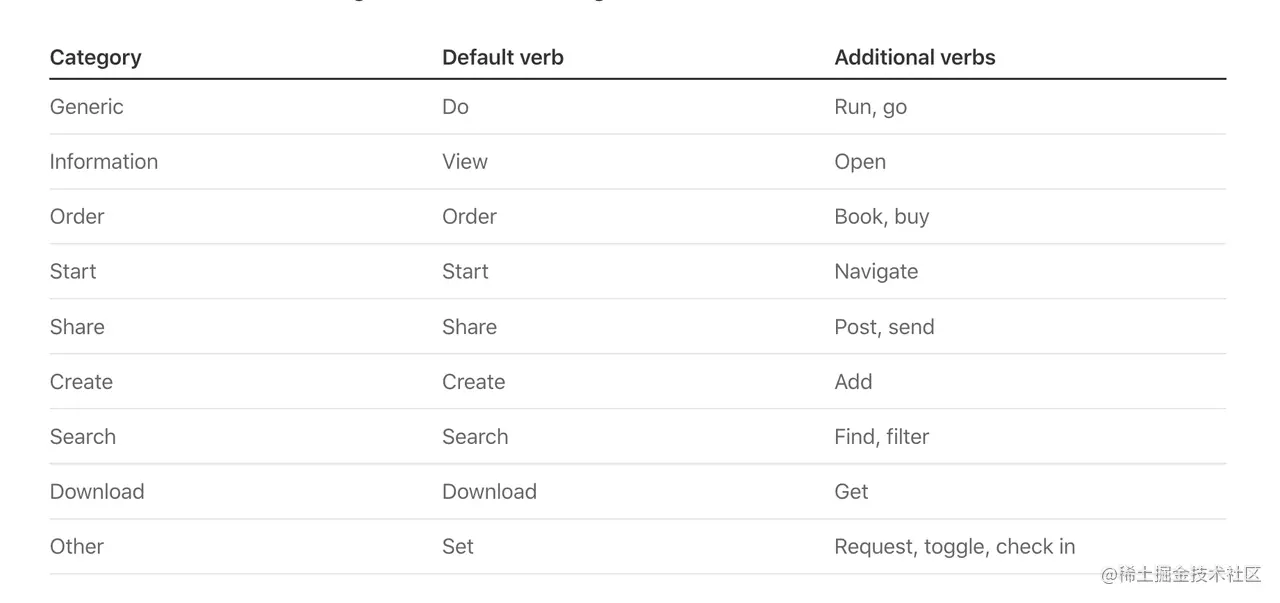Click the 'View' default verb cell

[465, 162]
